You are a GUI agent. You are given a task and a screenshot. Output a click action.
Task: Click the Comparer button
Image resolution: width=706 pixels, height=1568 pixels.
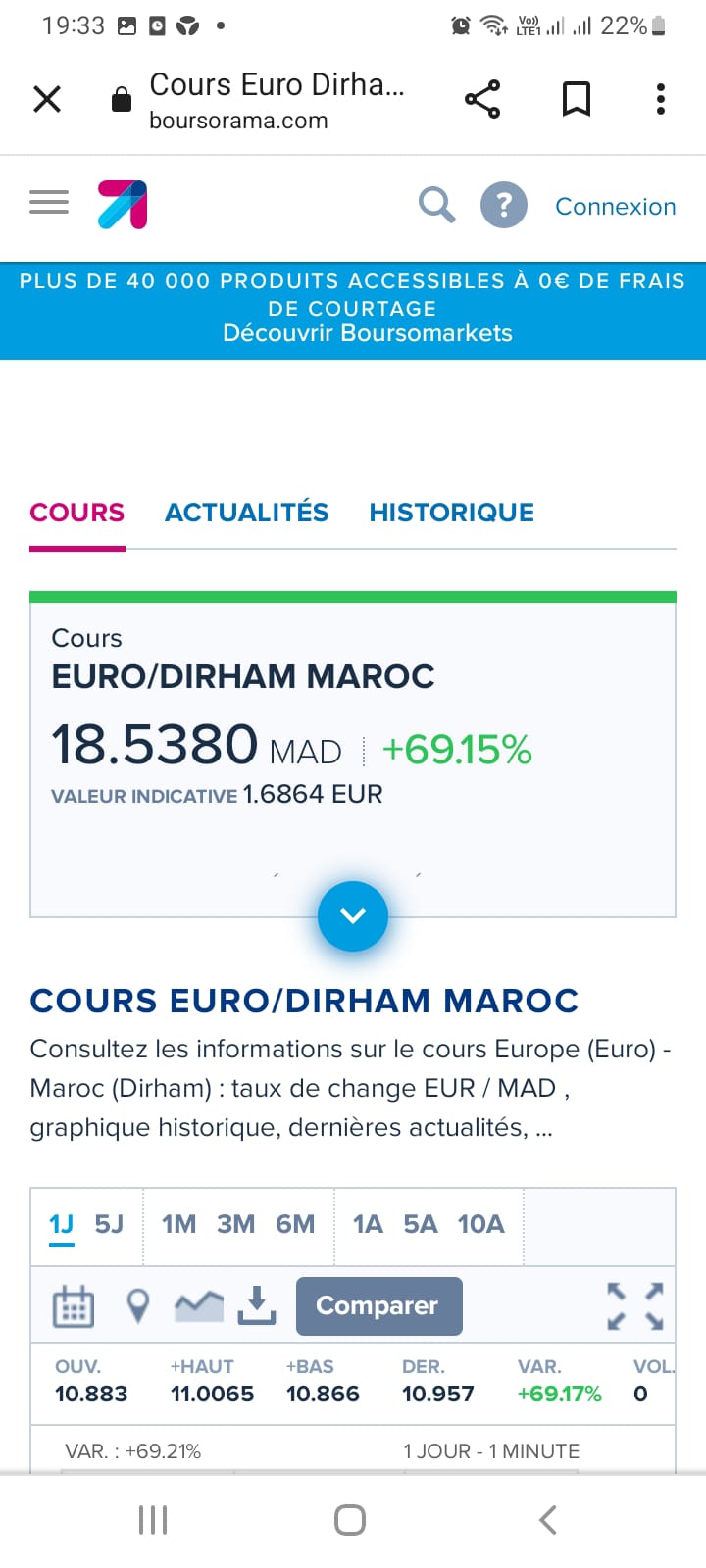pos(378,1305)
